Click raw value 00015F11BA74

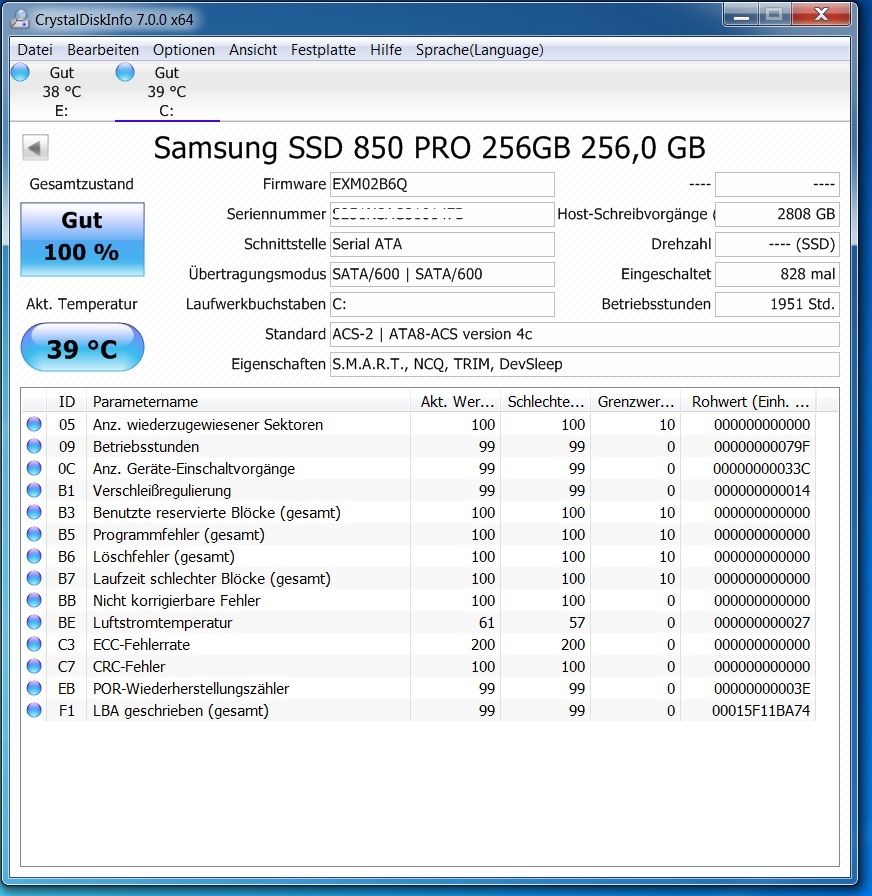tap(761, 711)
